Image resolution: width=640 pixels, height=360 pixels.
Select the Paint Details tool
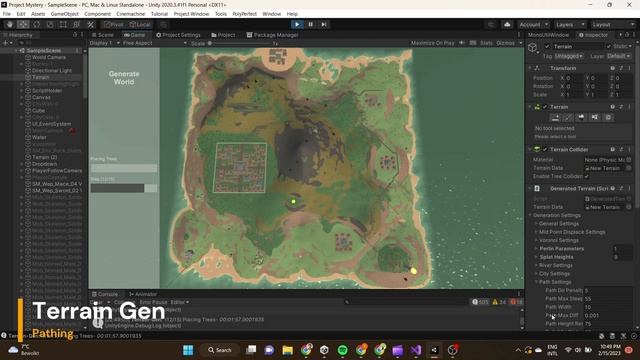pos(595,118)
